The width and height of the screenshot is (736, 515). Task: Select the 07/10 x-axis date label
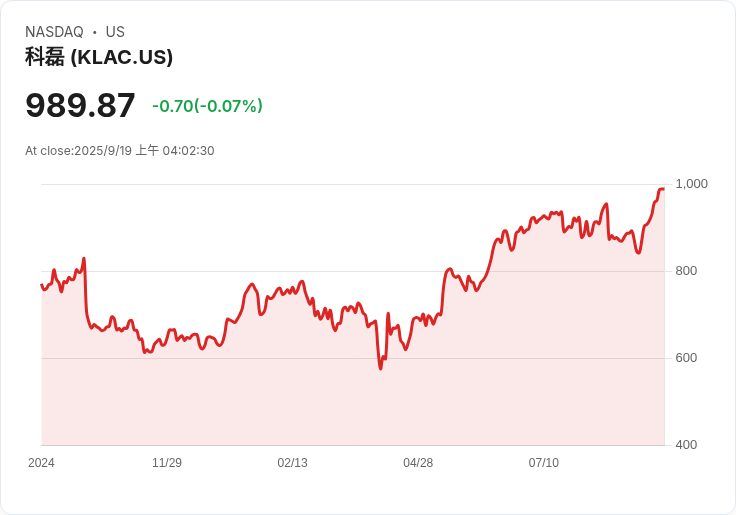543,463
